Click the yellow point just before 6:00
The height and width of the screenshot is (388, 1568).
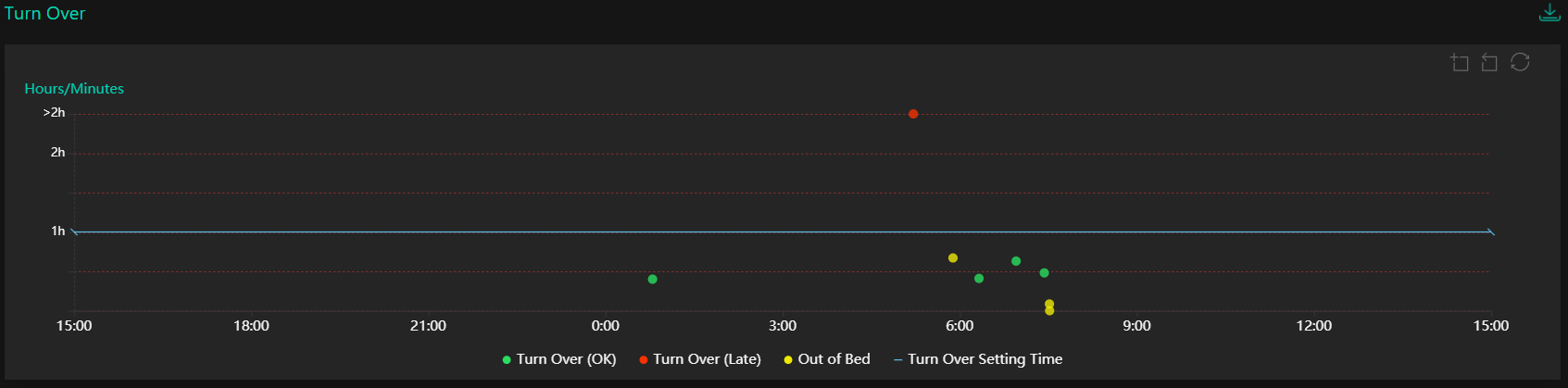tap(953, 258)
